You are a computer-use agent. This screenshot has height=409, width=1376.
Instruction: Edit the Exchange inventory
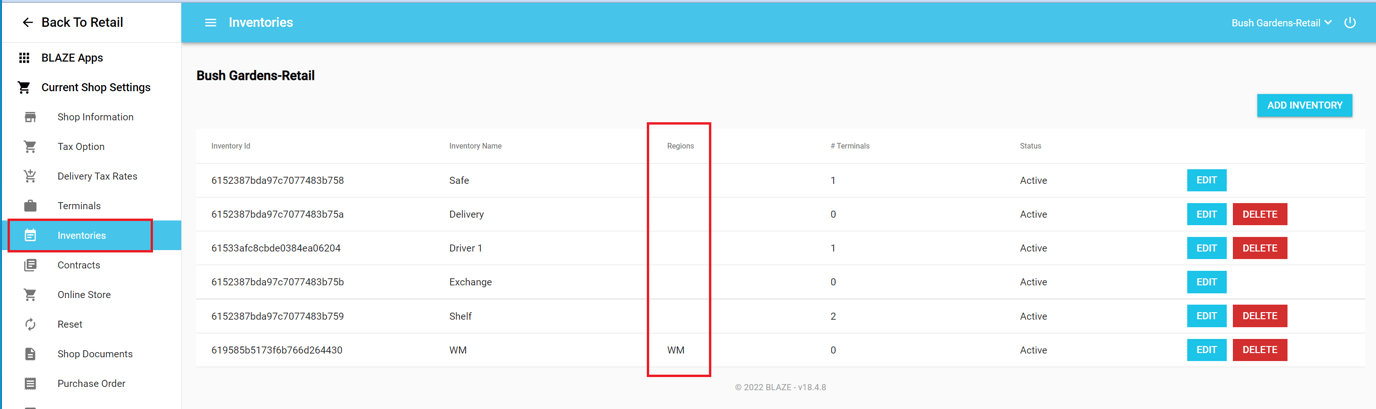1206,282
